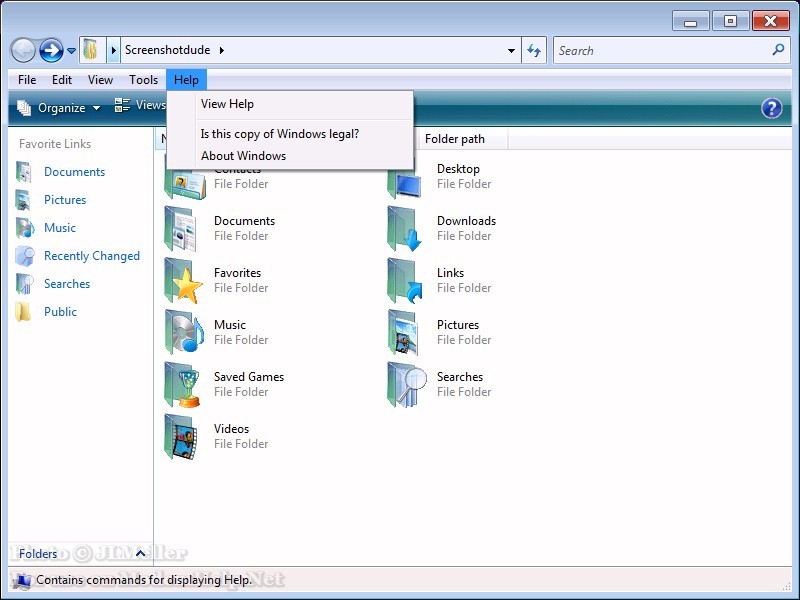Click the Music folder name in file list
The height and width of the screenshot is (600, 800).
click(x=230, y=325)
